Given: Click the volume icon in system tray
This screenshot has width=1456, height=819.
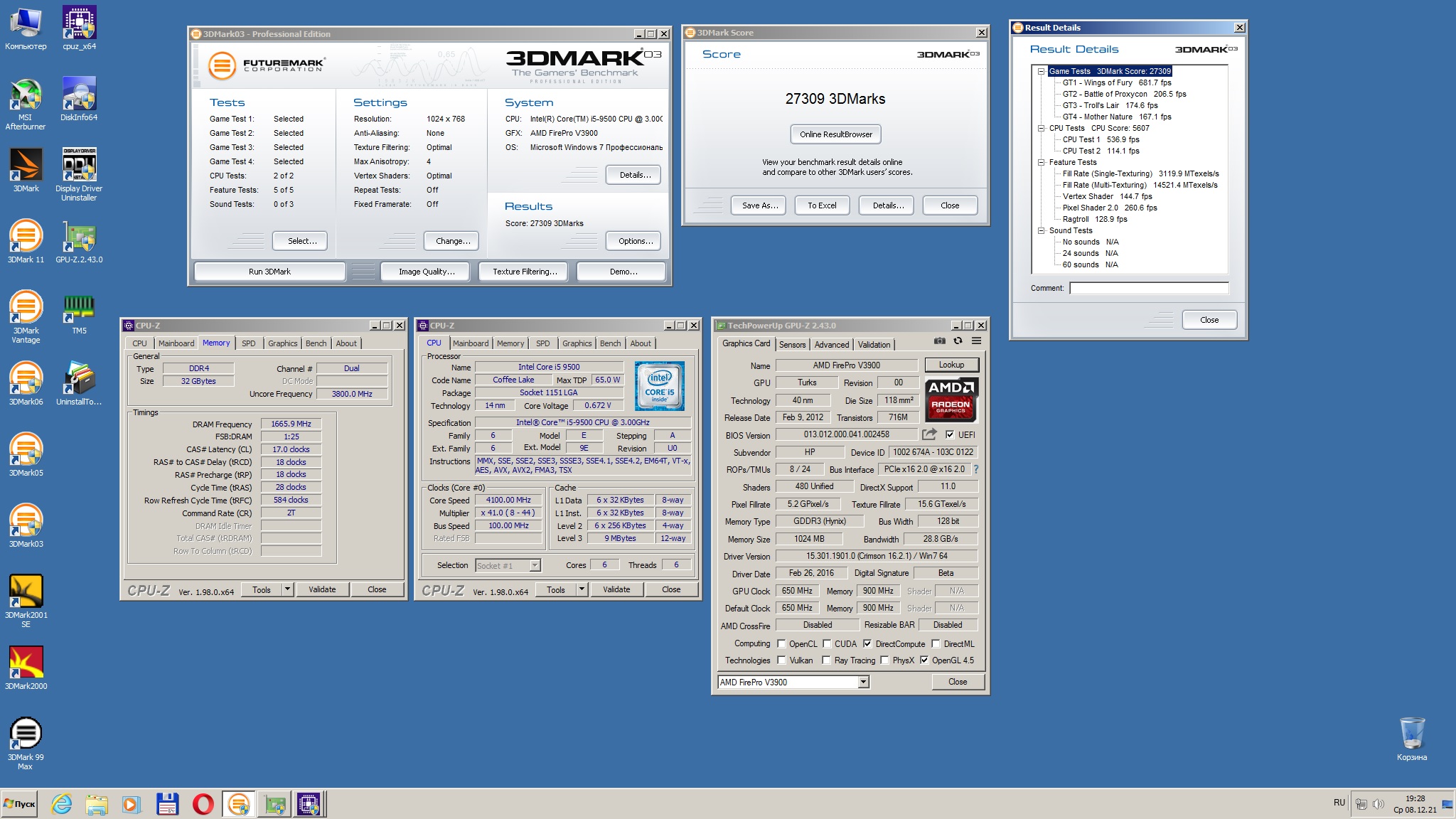Looking at the screenshot, I should (x=1379, y=804).
